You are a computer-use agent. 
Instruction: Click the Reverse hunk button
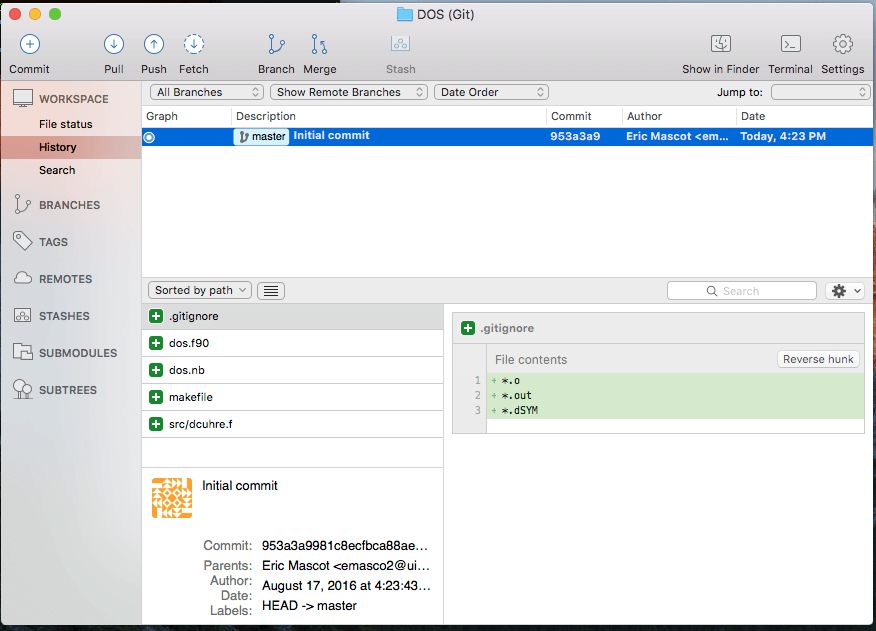[x=818, y=359]
